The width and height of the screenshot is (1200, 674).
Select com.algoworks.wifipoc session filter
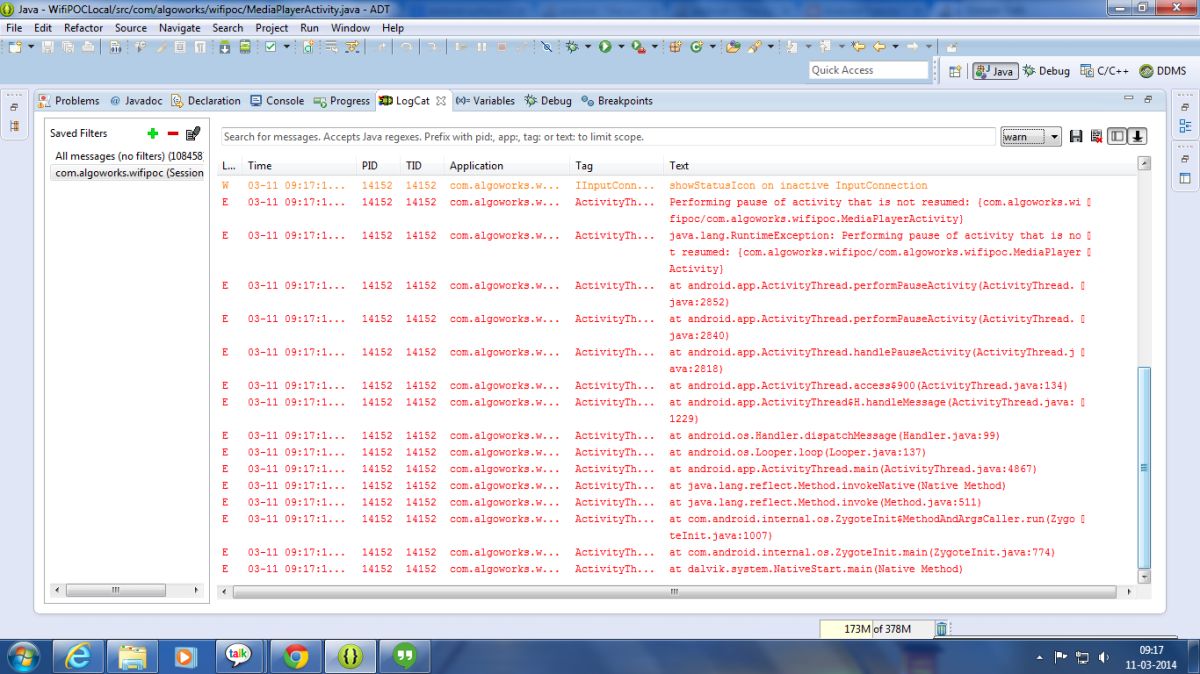(x=128, y=173)
